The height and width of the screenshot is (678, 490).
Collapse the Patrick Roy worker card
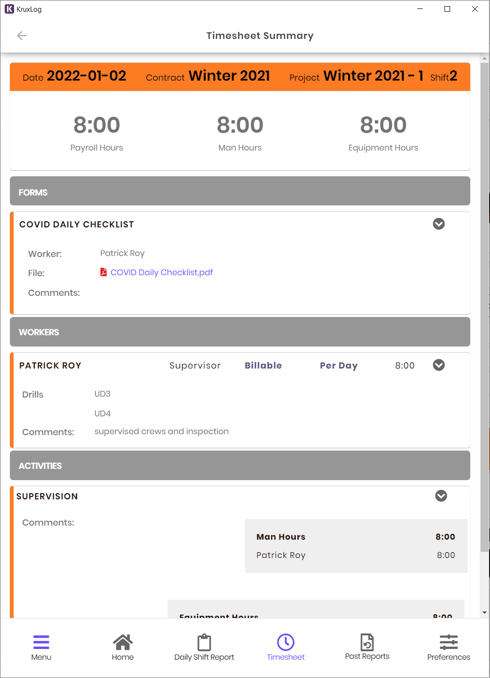pos(439,365)
